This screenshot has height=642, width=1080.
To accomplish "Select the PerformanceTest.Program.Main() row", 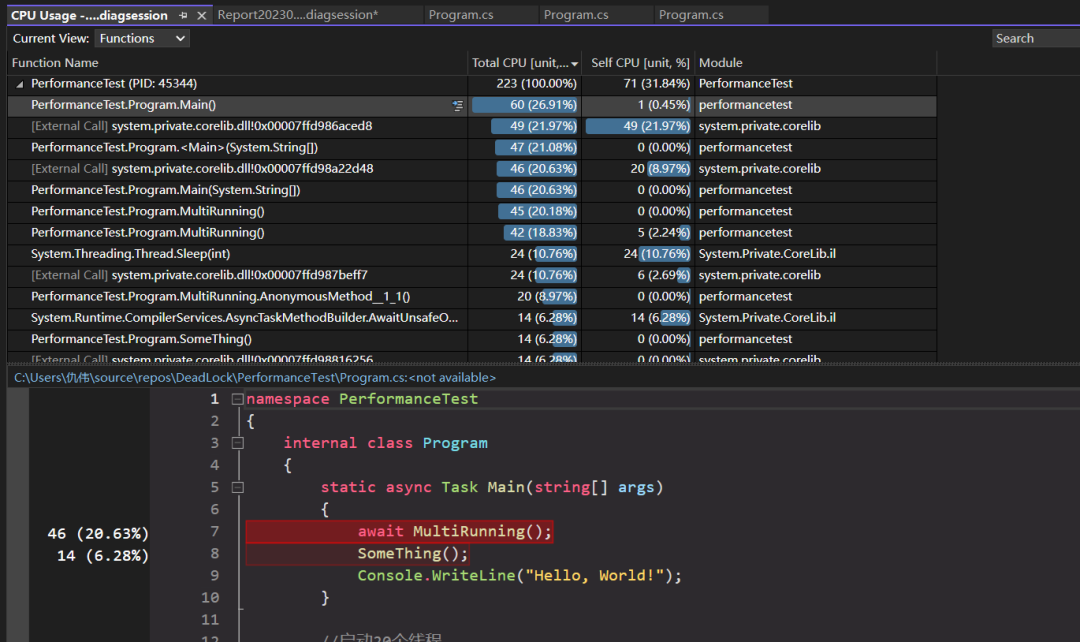I will [x=472, y=105].
